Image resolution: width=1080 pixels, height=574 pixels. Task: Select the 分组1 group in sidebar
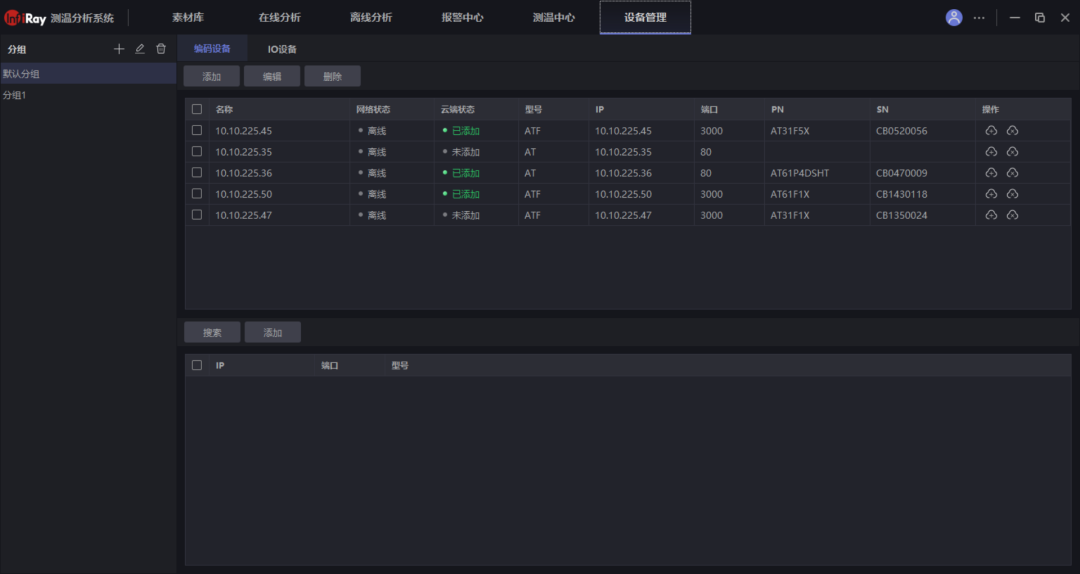(x=14, y=95)
